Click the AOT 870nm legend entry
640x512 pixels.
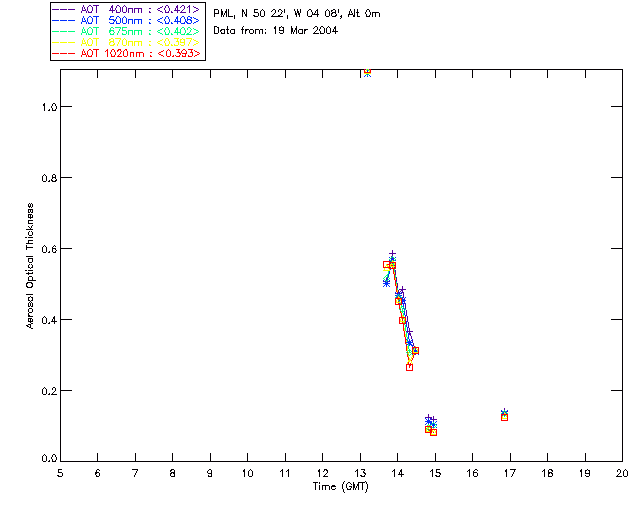point(126,42)
